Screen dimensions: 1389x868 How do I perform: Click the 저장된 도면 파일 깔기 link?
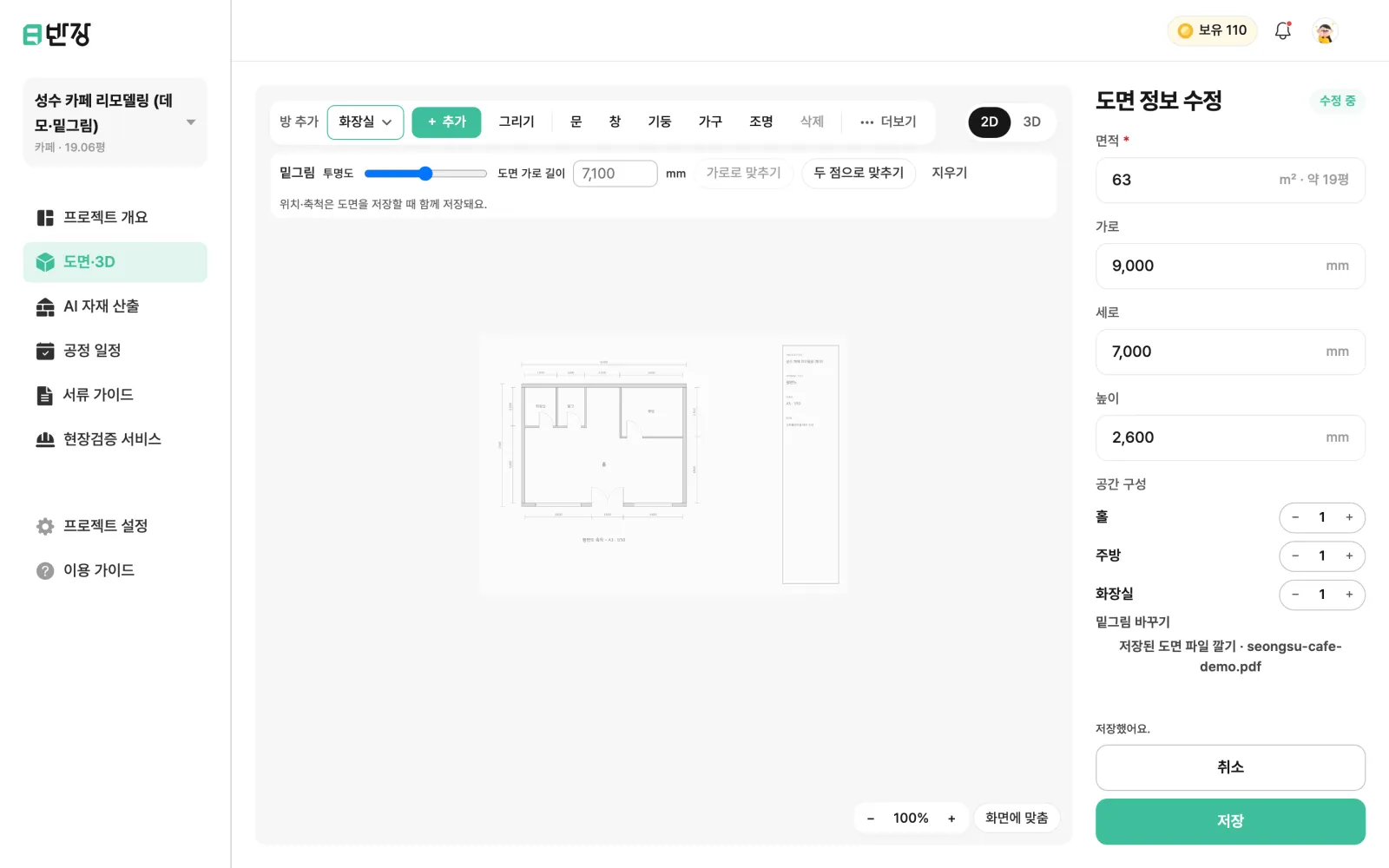[1230, 656]
